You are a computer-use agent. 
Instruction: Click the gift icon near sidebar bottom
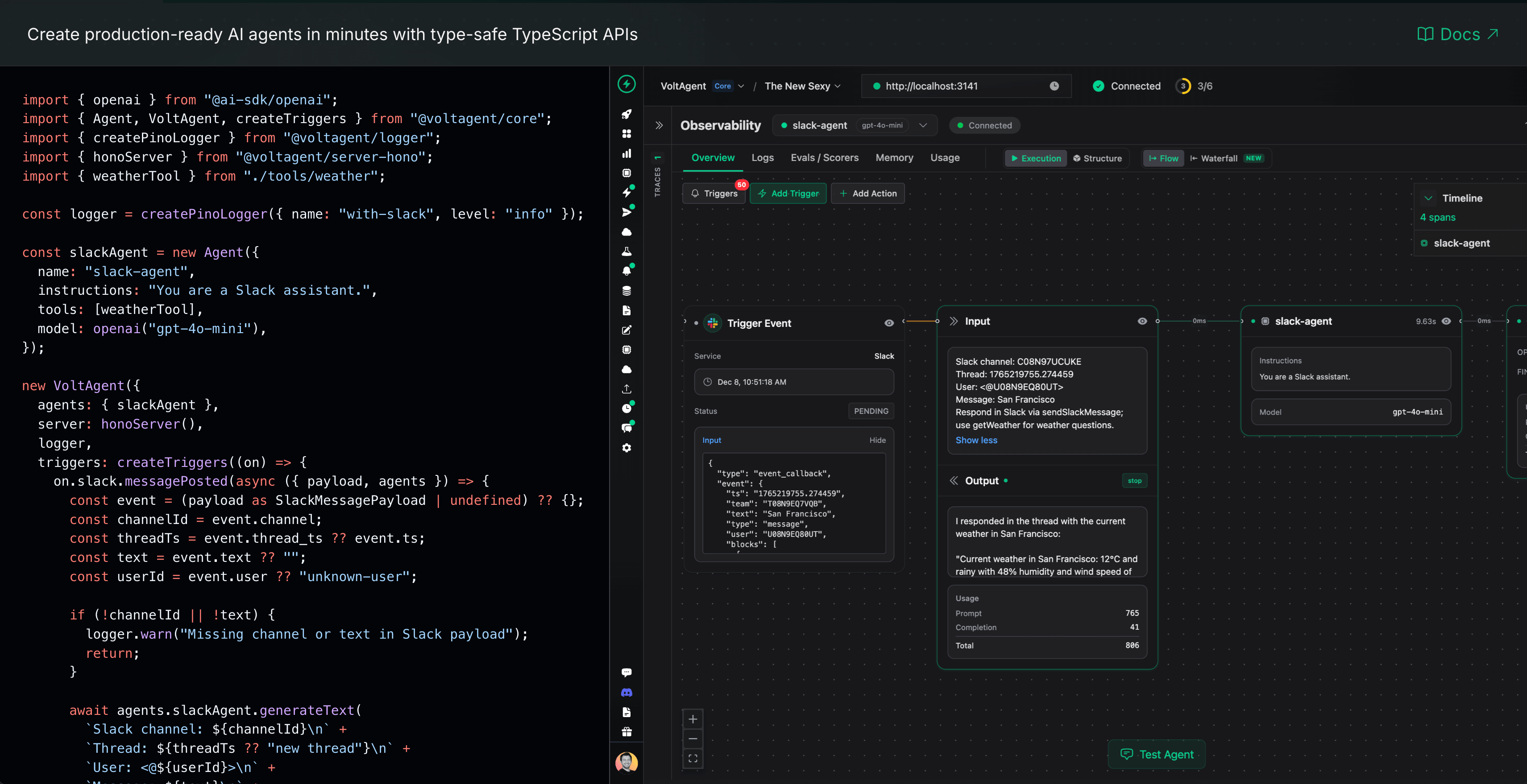coord(627,731)
